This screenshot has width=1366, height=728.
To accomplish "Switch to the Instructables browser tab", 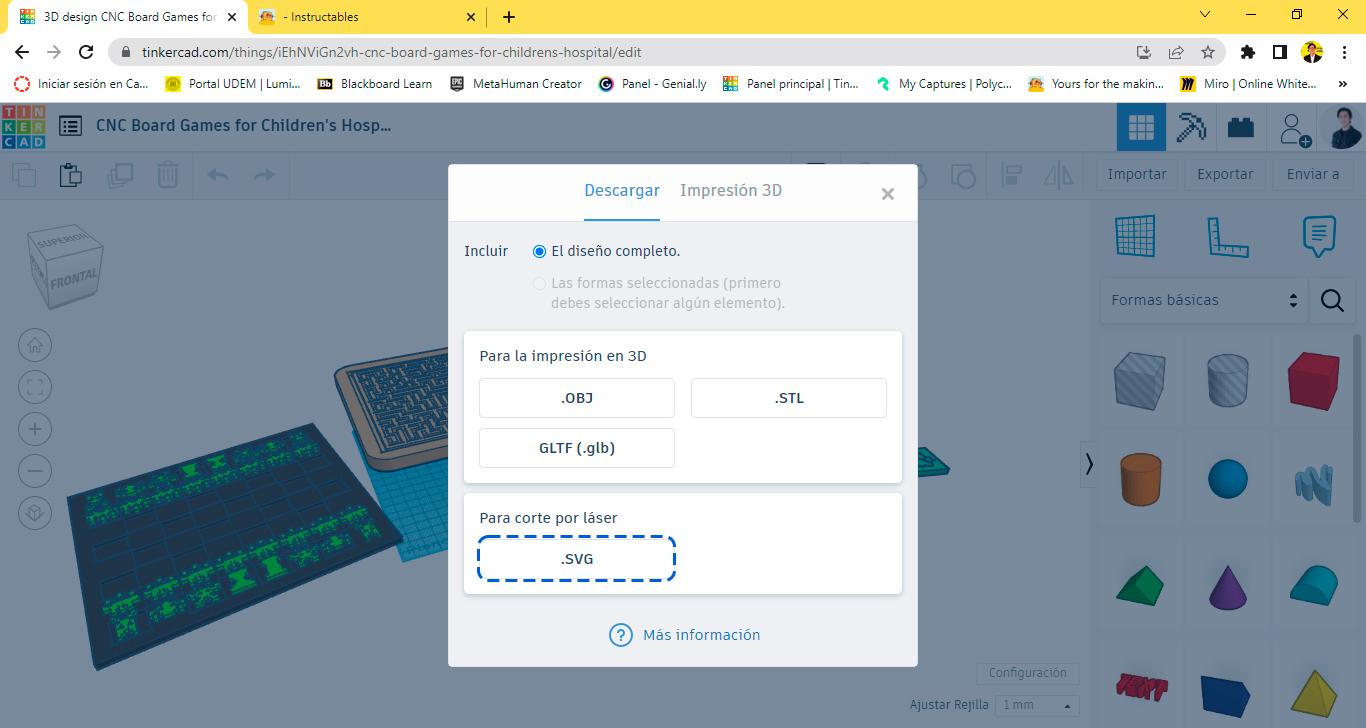I will coord(366,17).
